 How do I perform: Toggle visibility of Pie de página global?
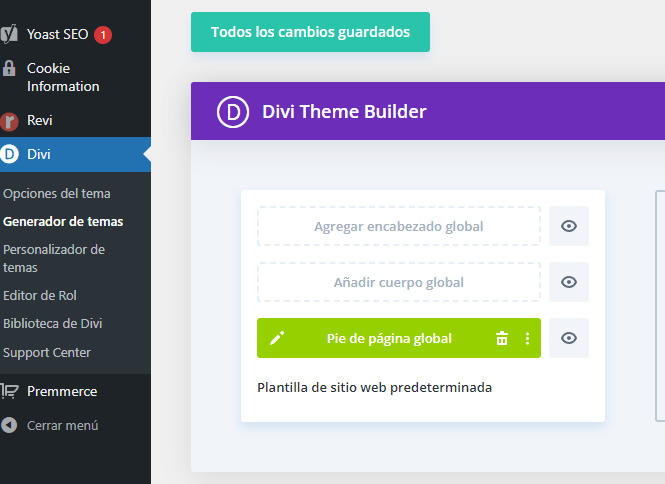[x=569, y=338]
